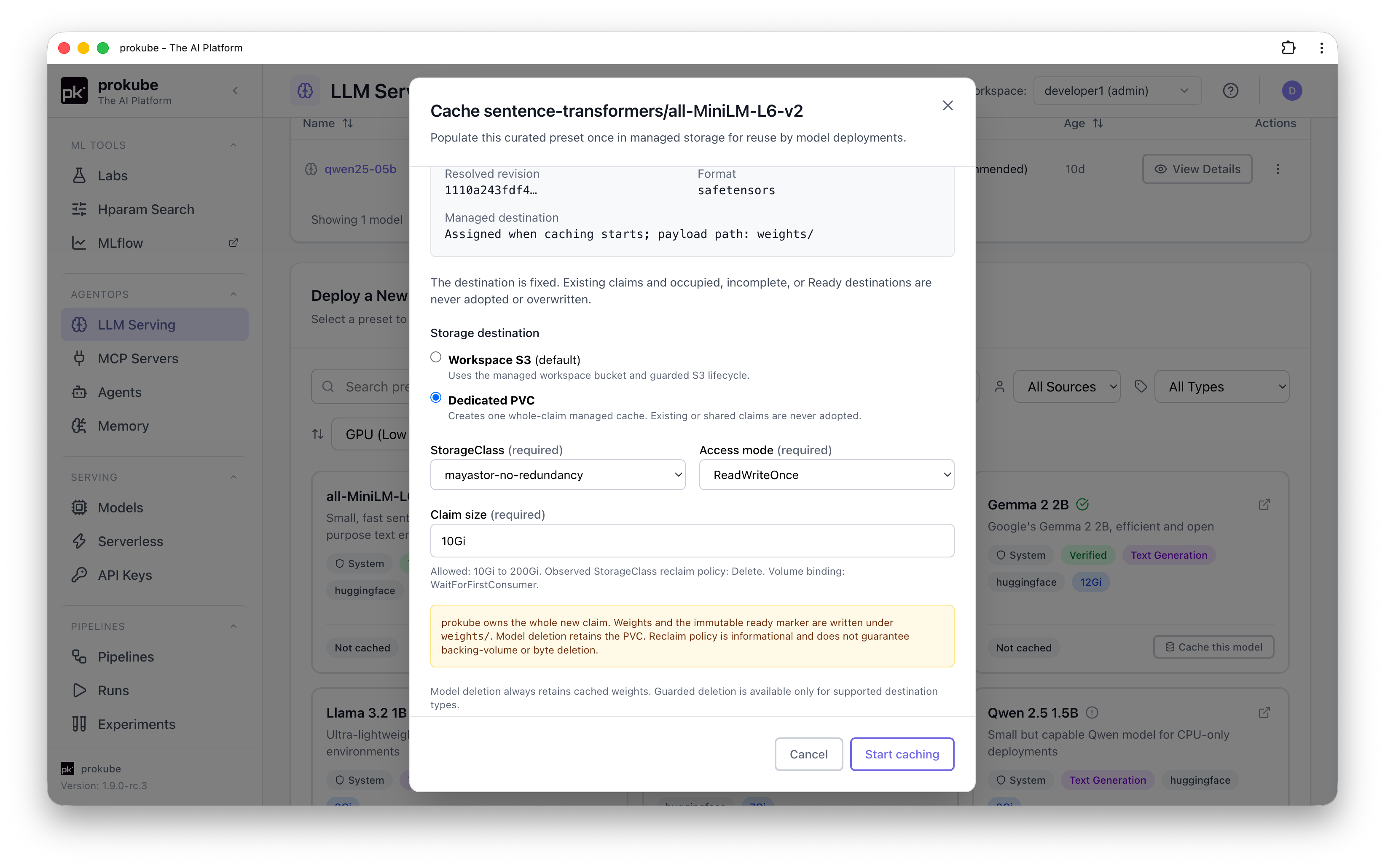This screenshot has height=868, width=1385.
Task: Click View Details for qwen25-05b
Action: click(x=1197, y=169)
